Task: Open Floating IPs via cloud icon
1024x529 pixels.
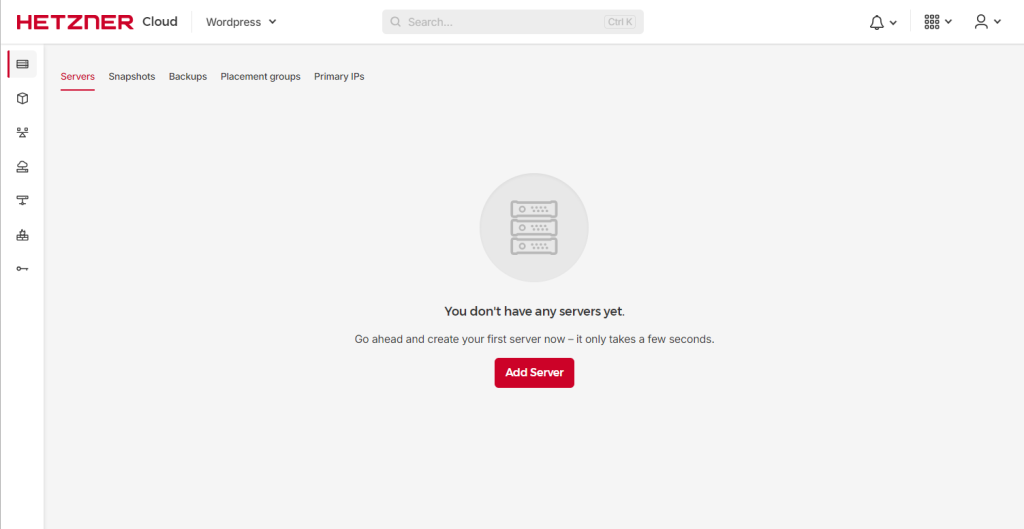Action: click(22, 166)
